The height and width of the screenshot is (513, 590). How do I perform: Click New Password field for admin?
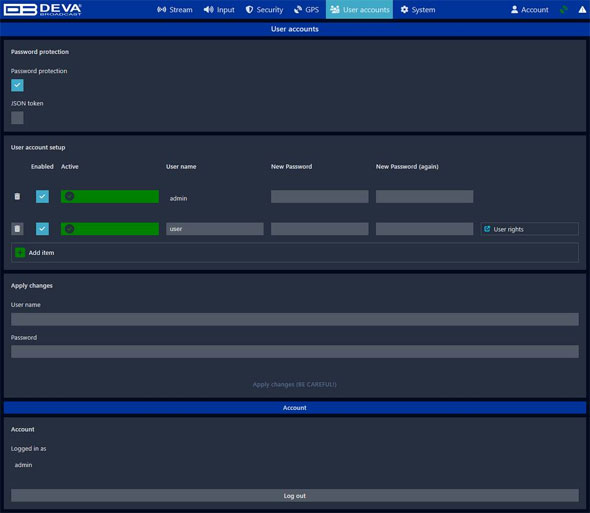pyautogui.click(x=320, y=196)
